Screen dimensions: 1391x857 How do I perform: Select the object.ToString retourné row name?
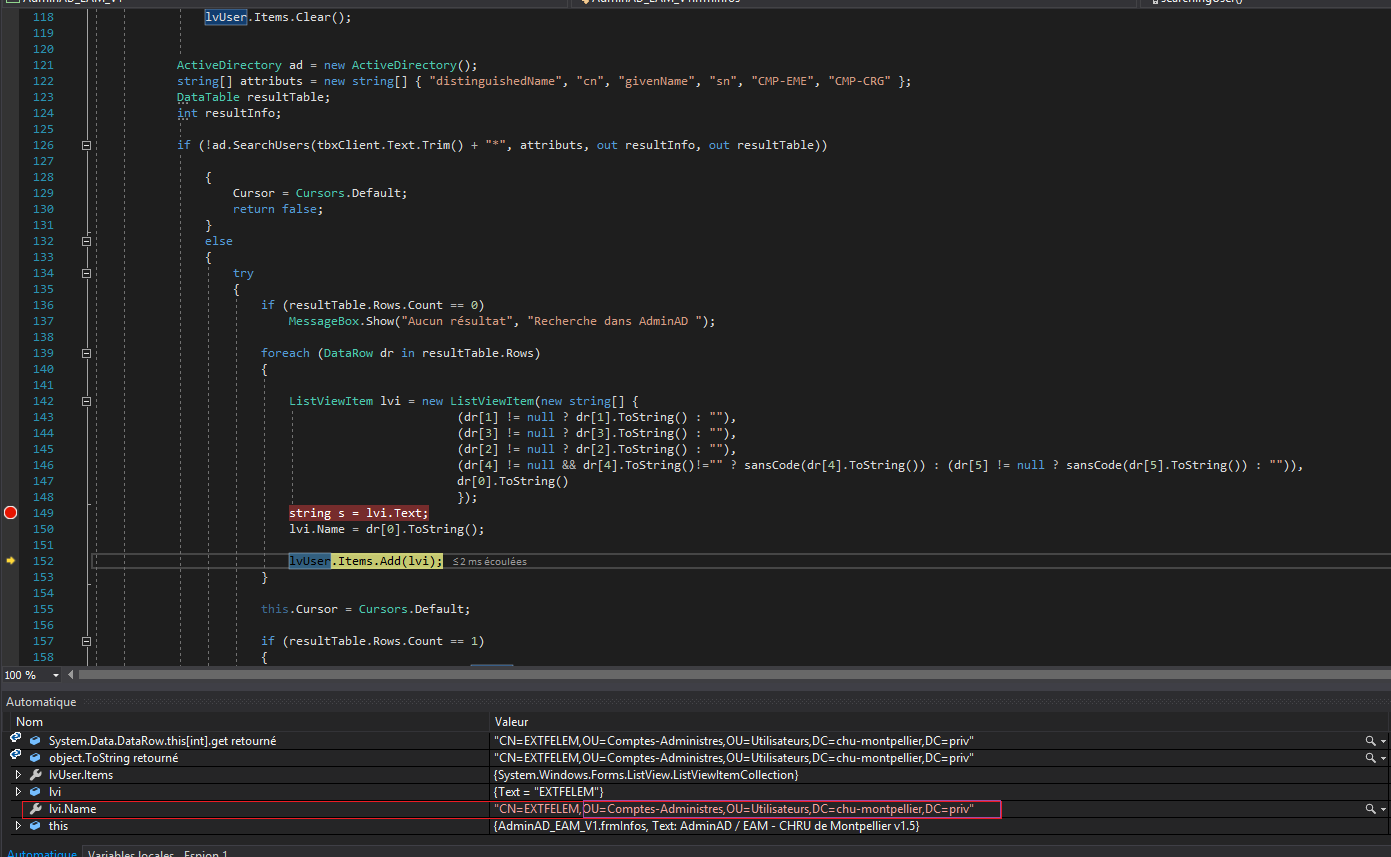pyautogui.click(x=113, y=758)
